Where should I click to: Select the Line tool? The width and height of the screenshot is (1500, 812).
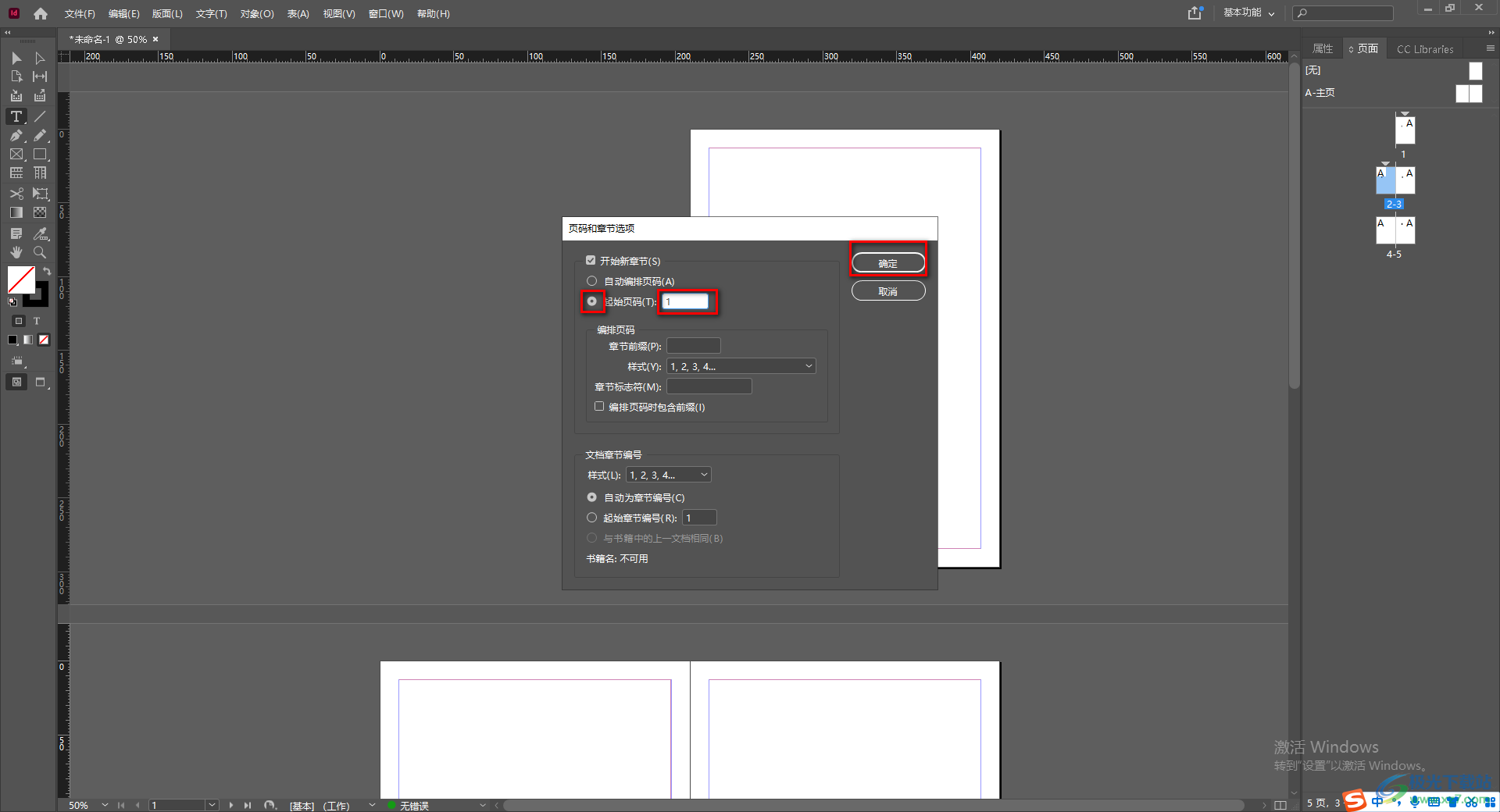40,116
